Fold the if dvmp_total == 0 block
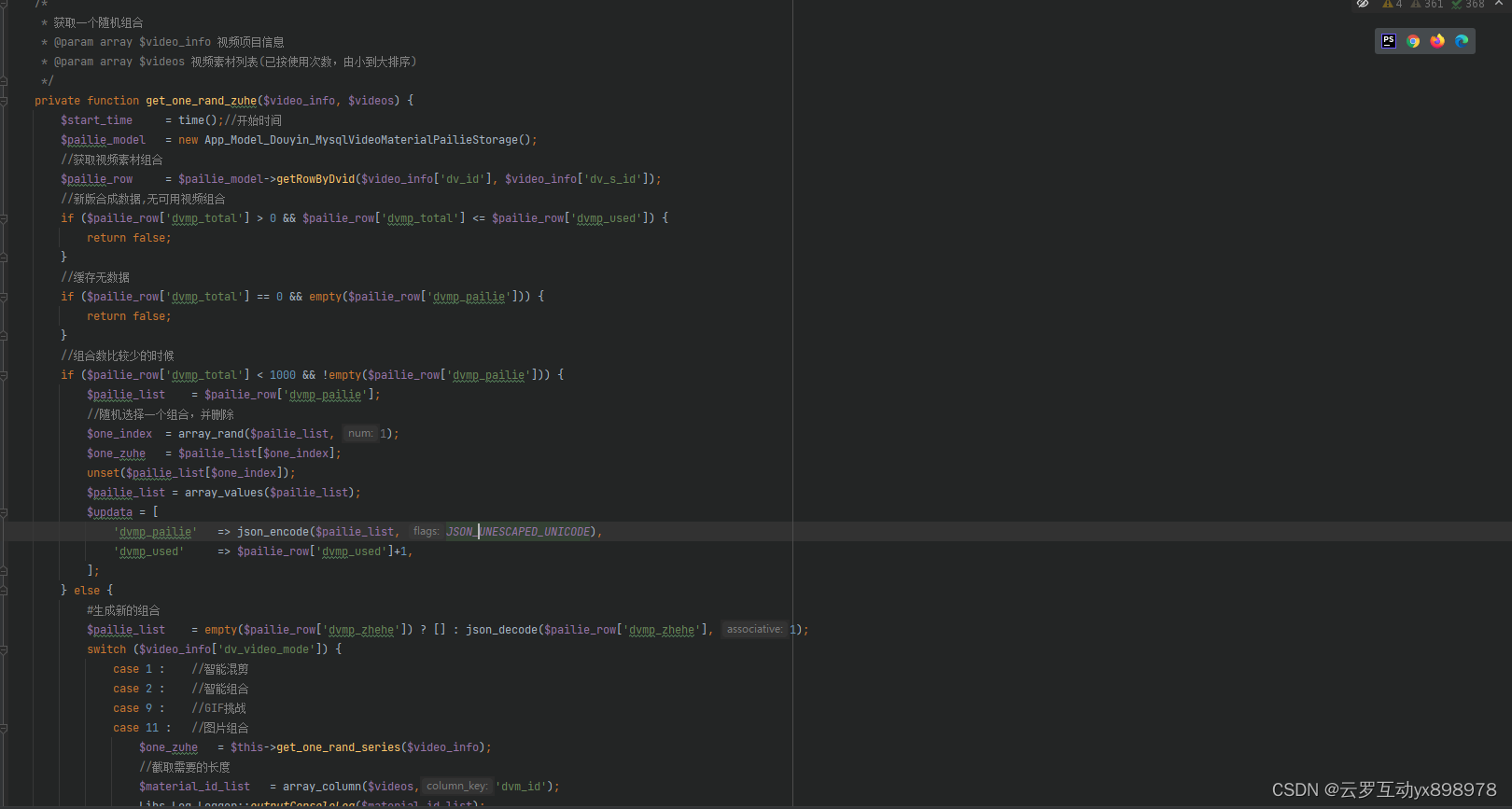The image size is (1512, 809). click(x=4, y=297)
